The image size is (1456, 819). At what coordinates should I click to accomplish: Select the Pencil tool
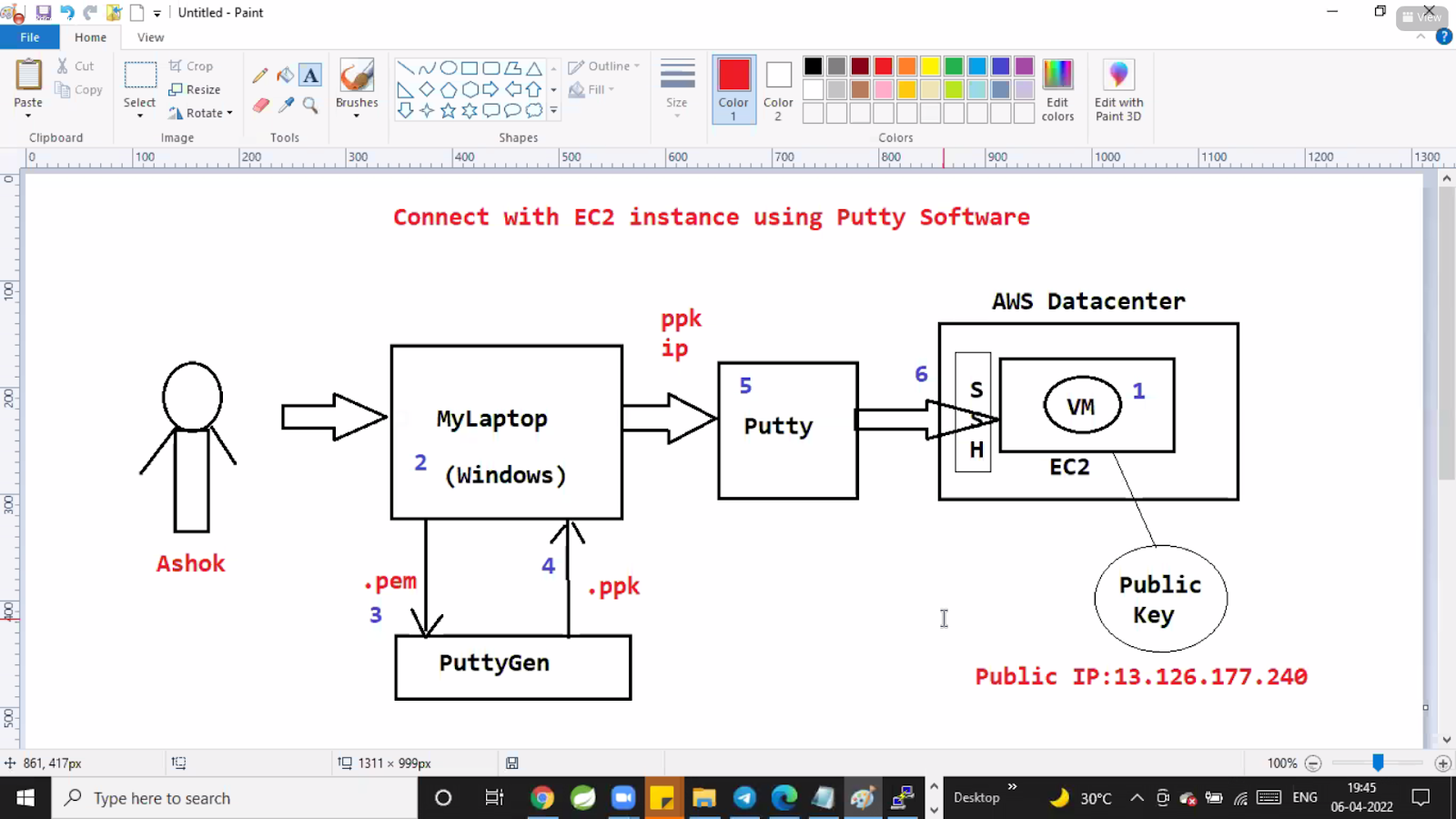click(260, 76)
